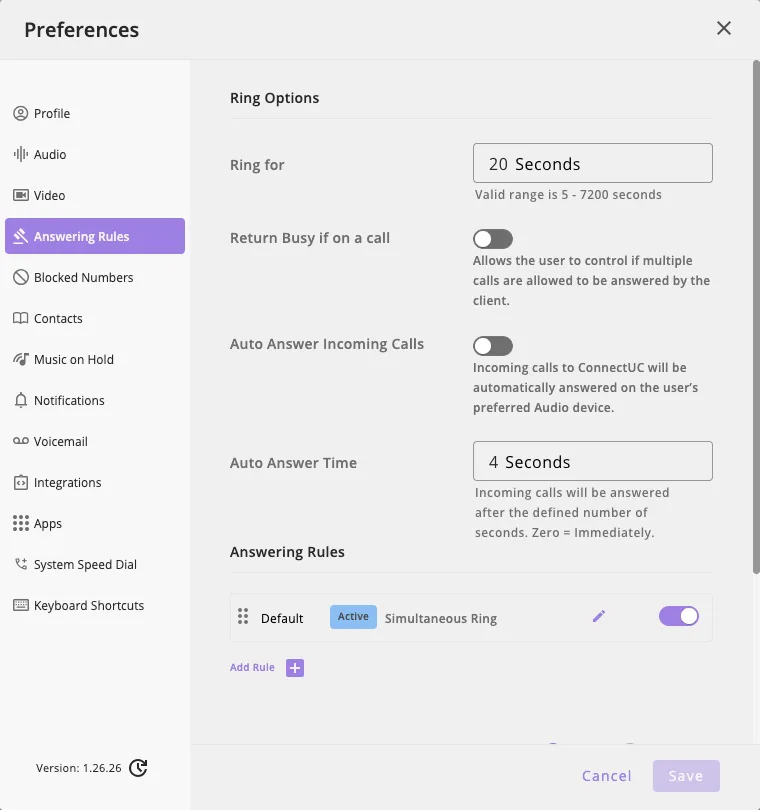The width and height of the screenshot is (760, 810).
Task: Click the Version: 1.26.26 text
Action: tap(79, 768)
